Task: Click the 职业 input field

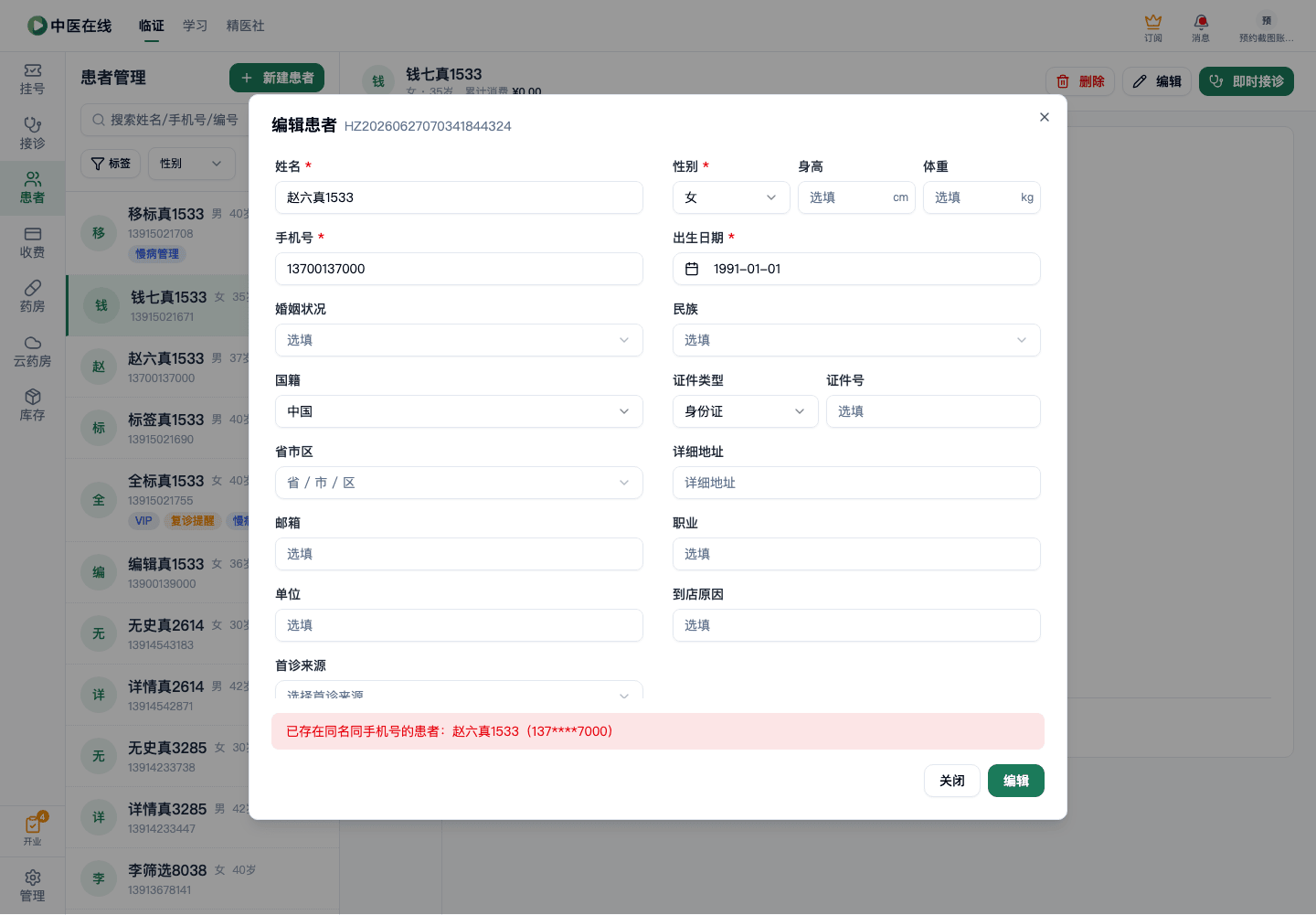Action: point(856,554)
